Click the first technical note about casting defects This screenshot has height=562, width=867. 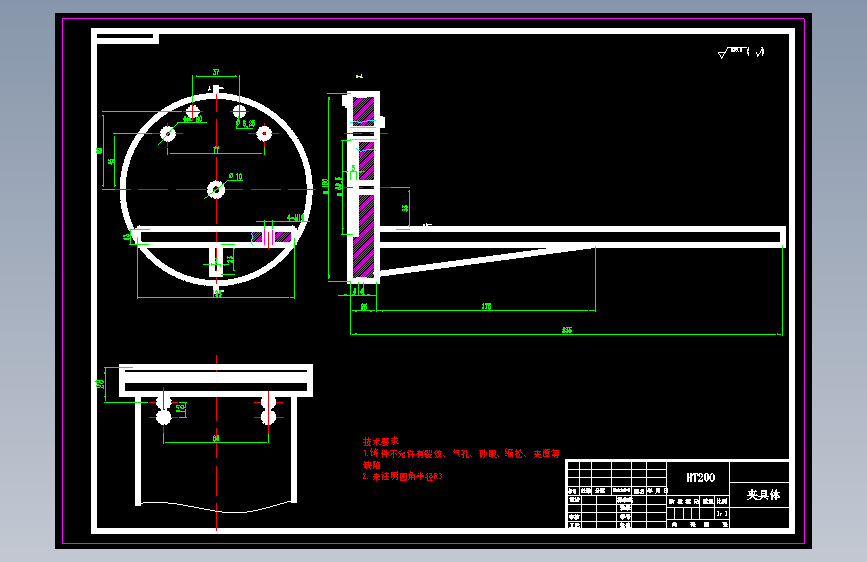pyautogui.click(x=461, y=454)
